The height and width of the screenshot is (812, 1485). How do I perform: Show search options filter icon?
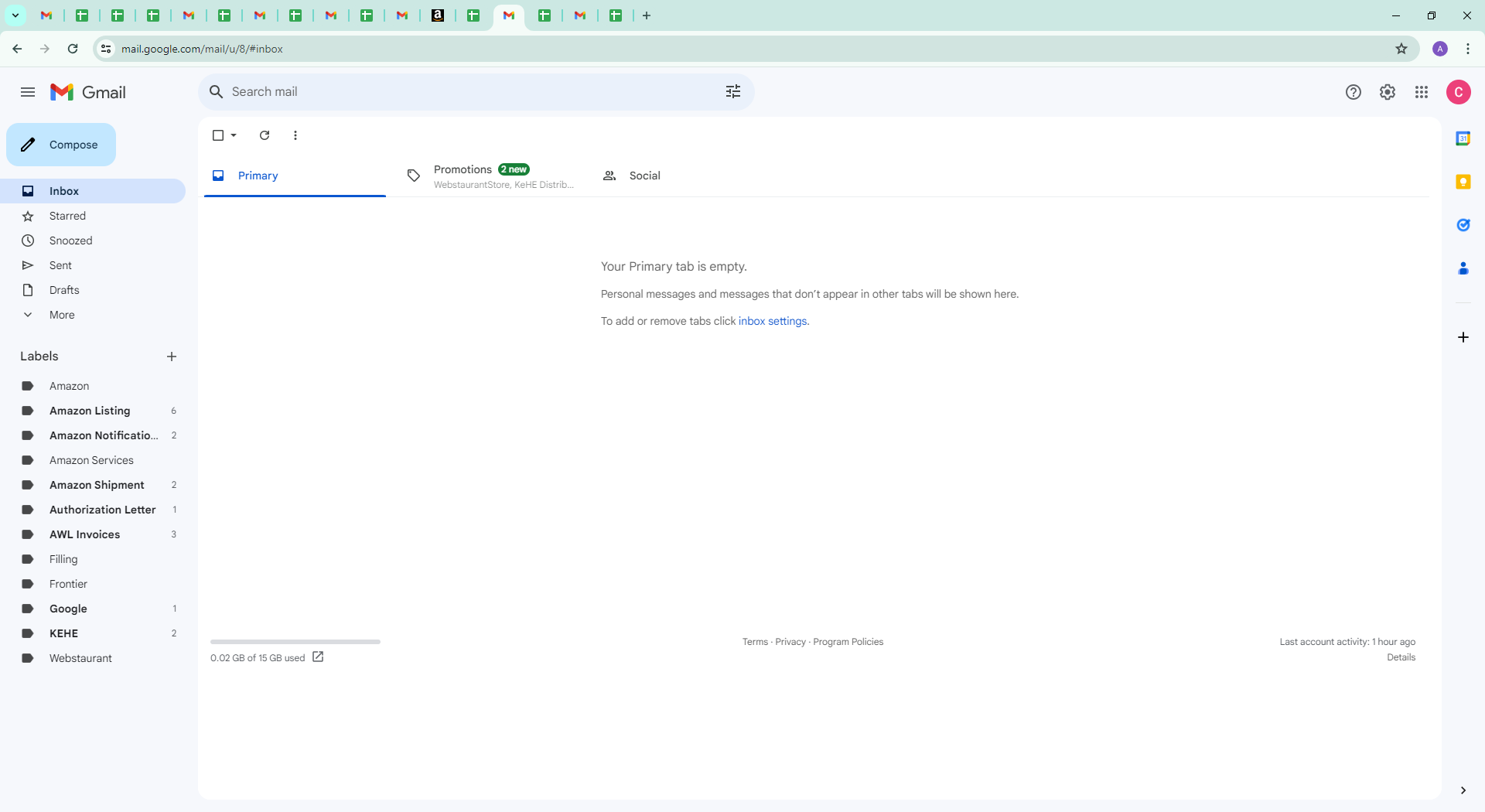(733, 92)
